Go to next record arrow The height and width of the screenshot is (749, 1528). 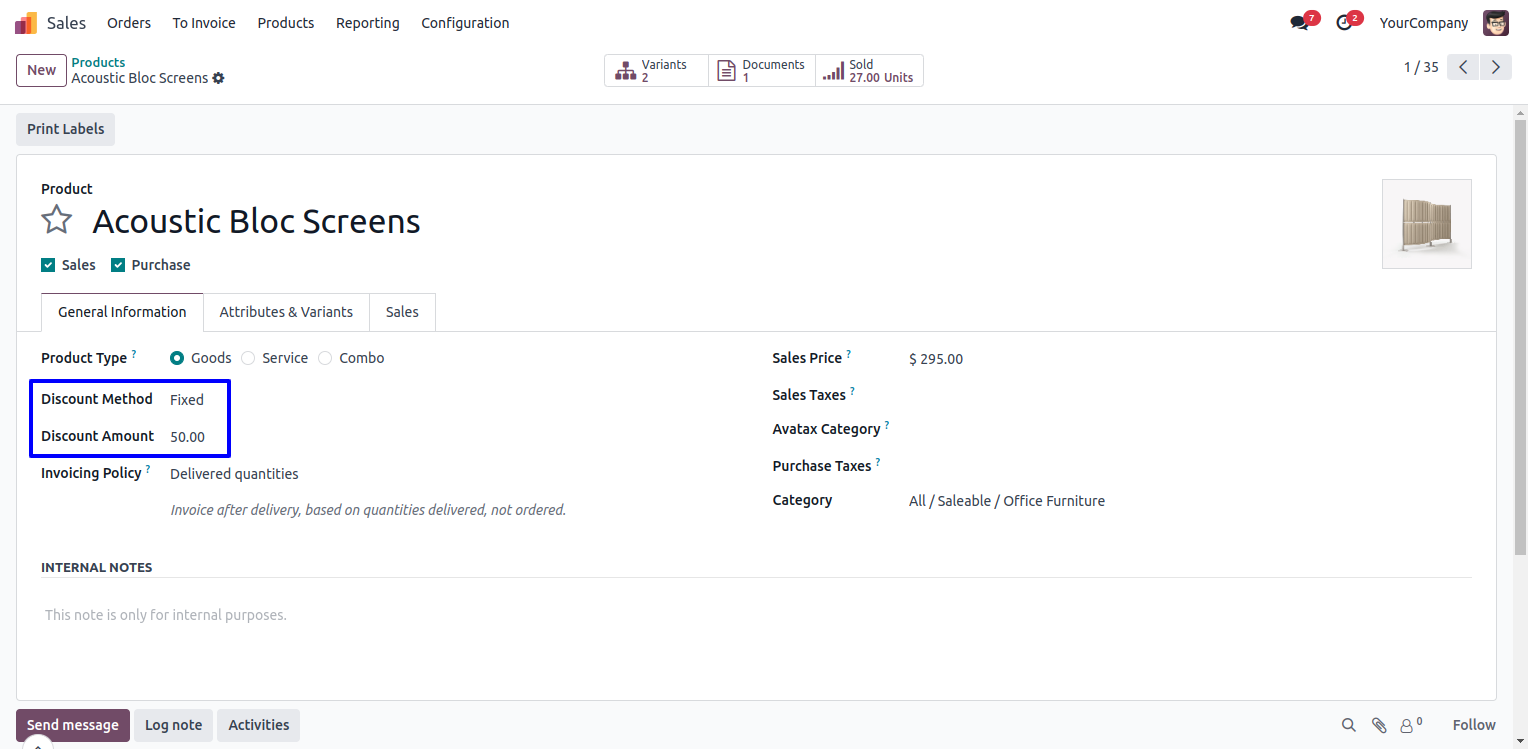point(1495,67)
